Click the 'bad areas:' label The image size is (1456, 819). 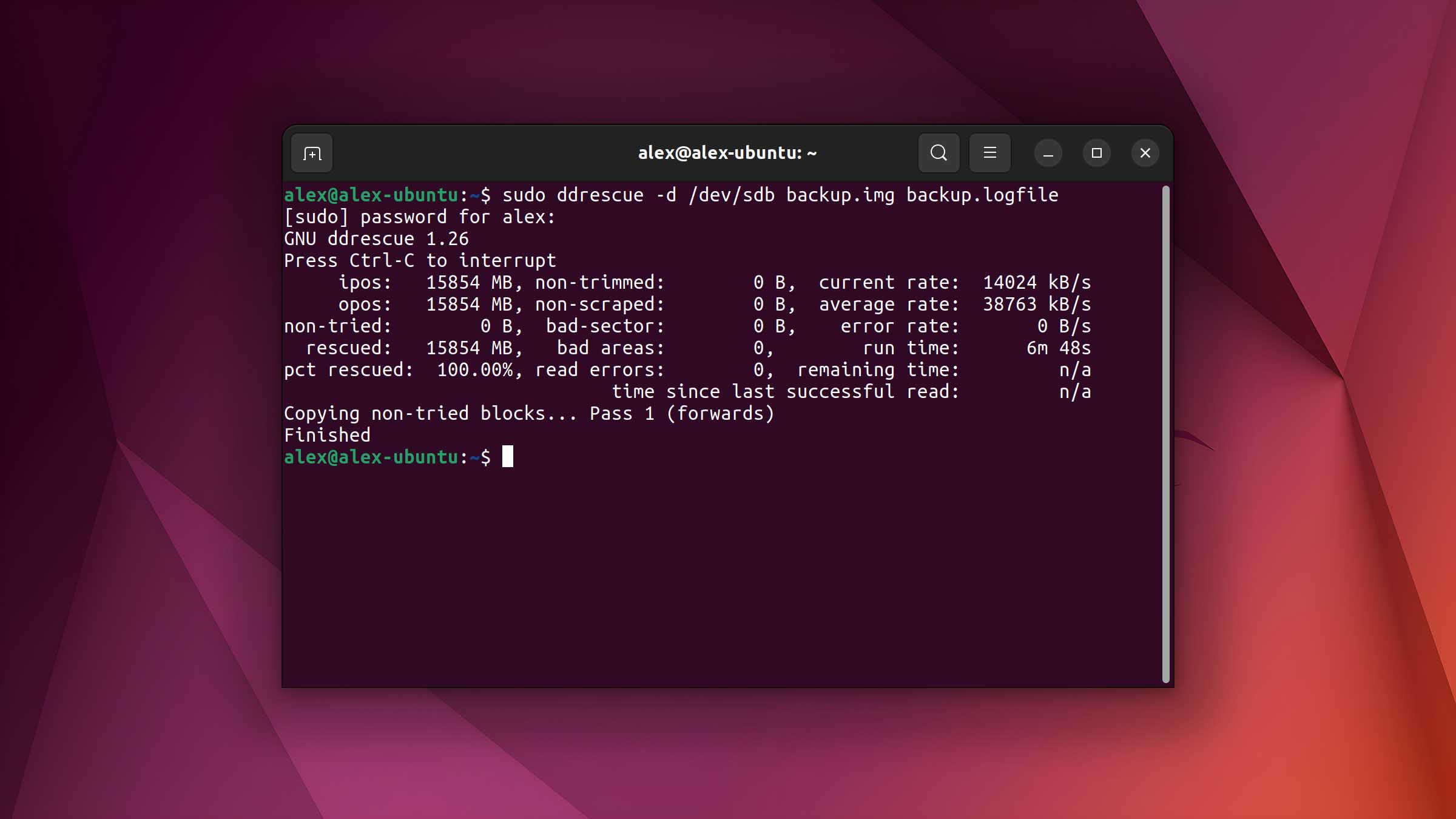tap(611, 348)
